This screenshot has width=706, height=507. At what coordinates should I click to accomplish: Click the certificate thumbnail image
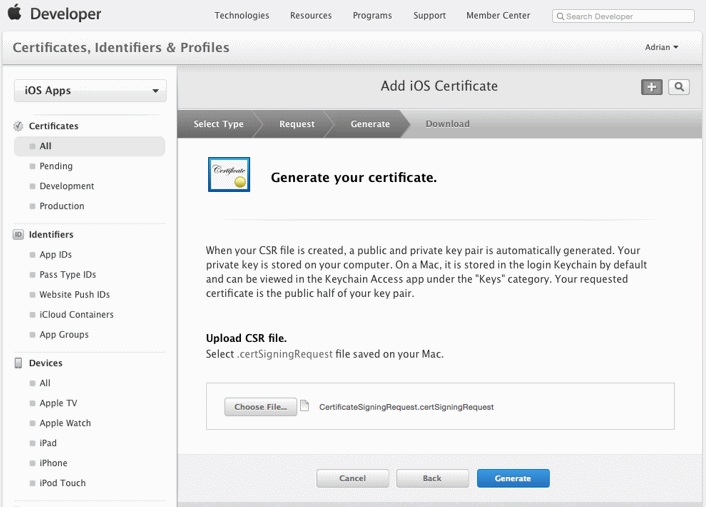(x=229, y=174)
